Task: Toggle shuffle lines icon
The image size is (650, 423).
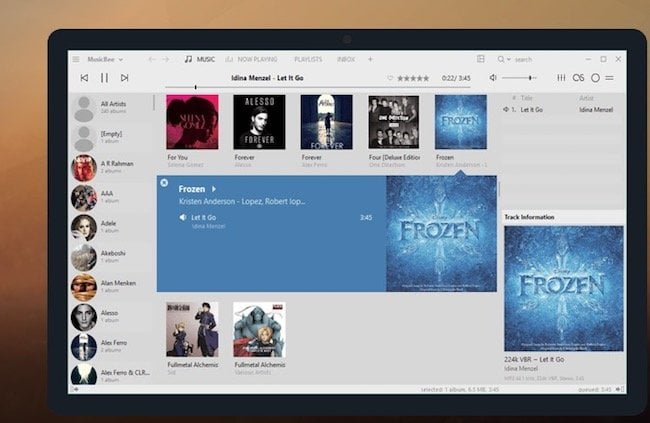Action: [609, 78]
